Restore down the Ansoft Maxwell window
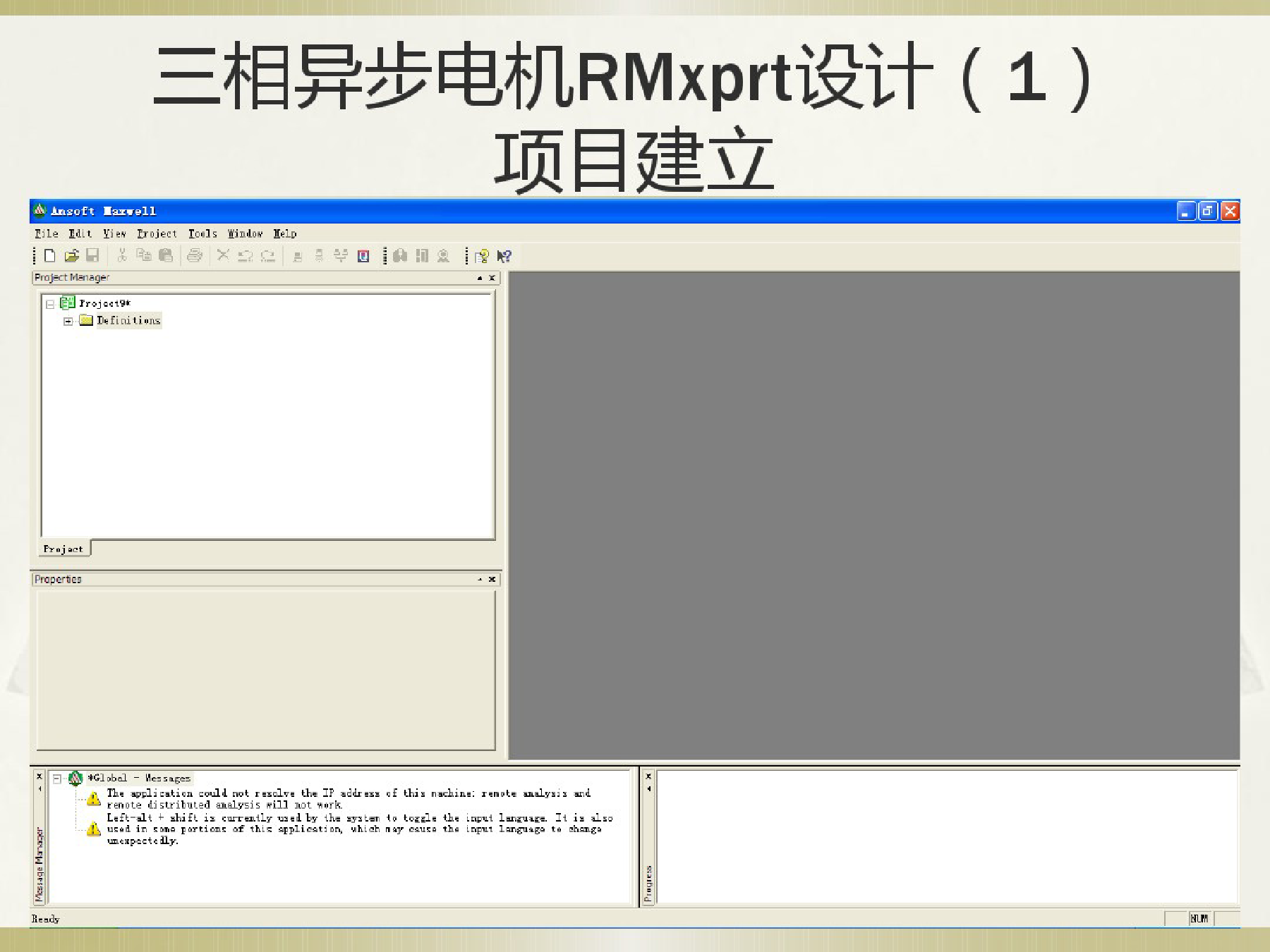The width and height of the screenshot is (1270, 952). 1208,211
